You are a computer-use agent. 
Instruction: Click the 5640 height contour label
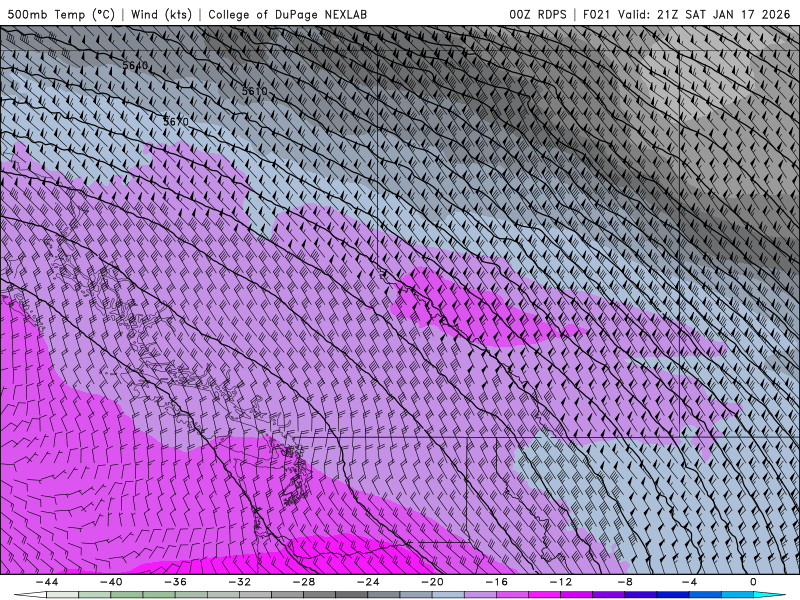pyautogui.click(x=135, y=65)
